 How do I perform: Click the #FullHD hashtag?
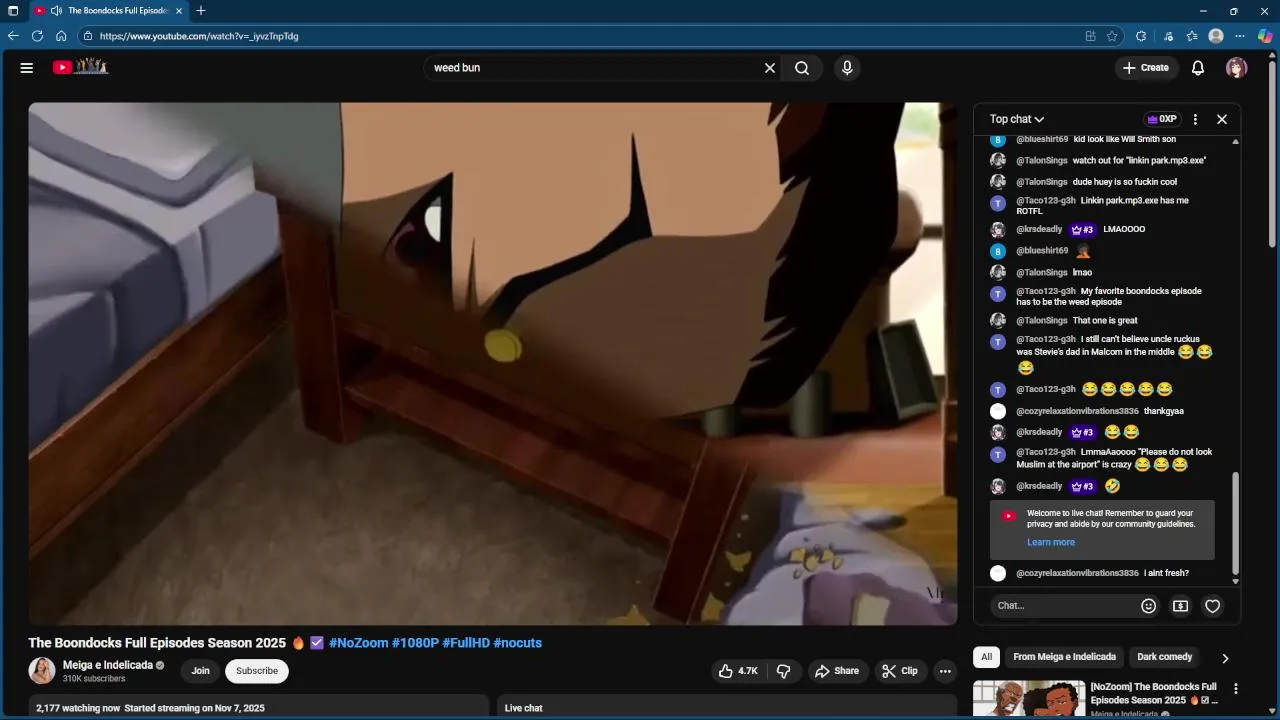click(x=466, y=643)
